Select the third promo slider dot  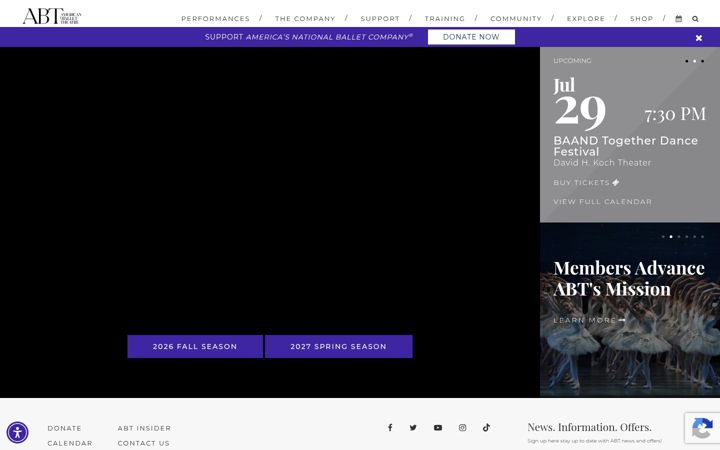pos(679,237)
